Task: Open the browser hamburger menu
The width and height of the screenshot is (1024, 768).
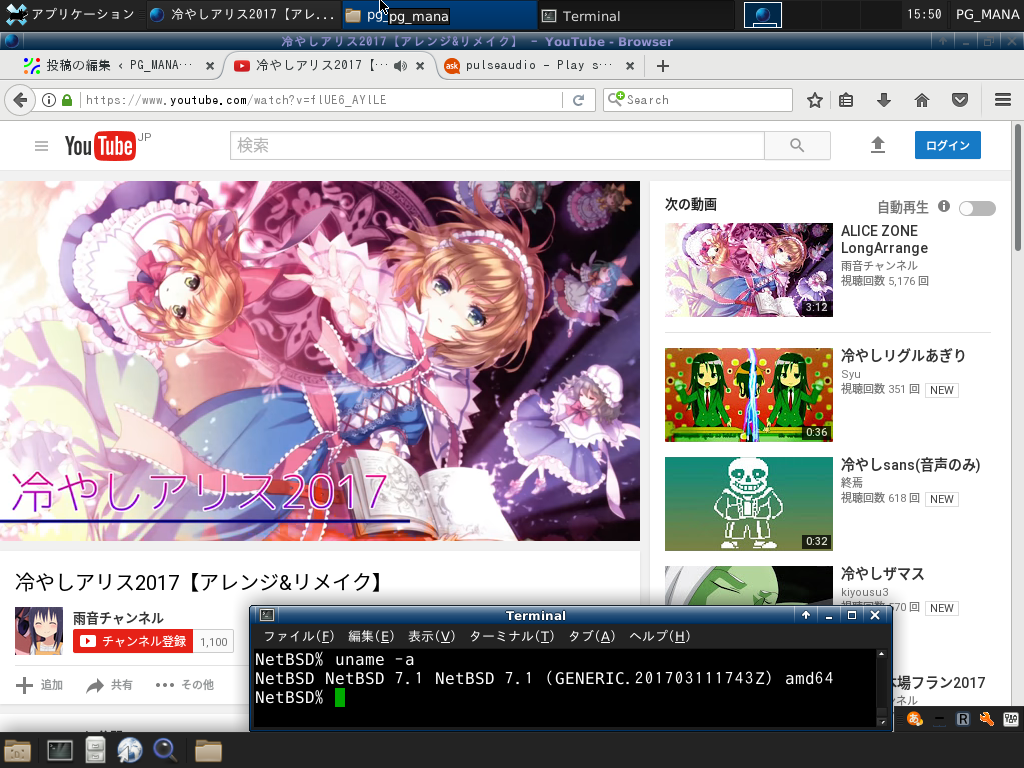Action: click(1002, 100)
